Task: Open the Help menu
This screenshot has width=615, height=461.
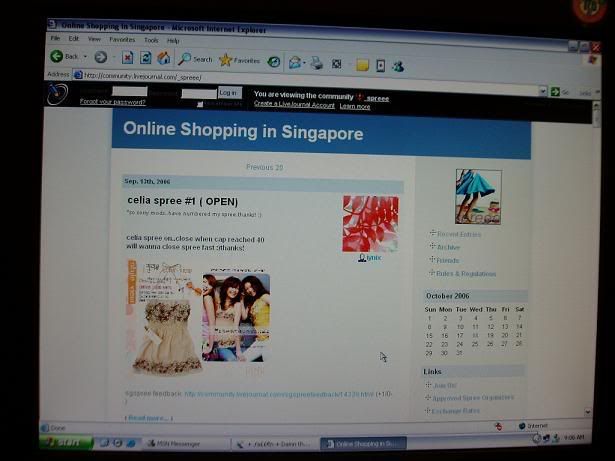Action: (173, 40)
